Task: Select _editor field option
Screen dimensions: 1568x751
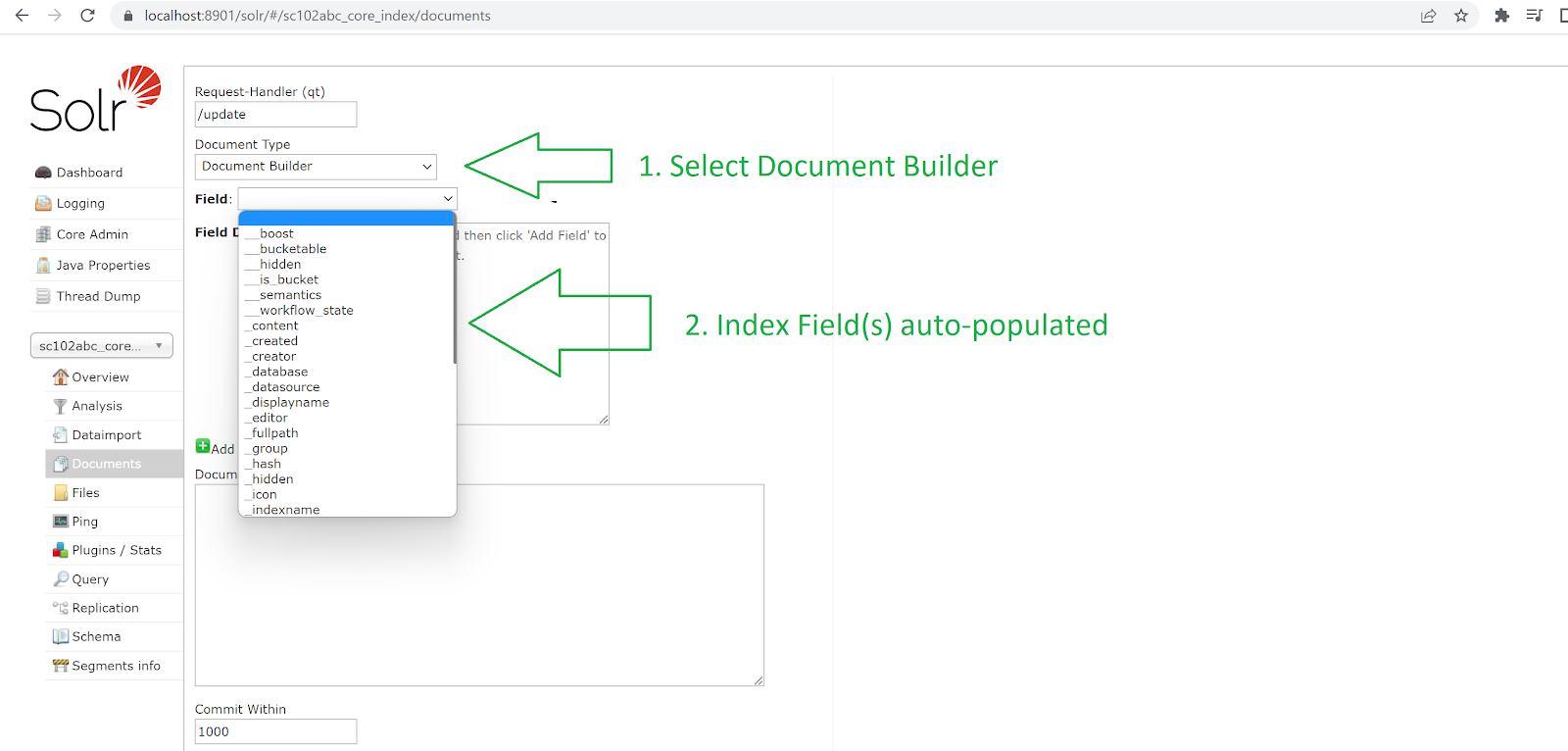Action: coord(347,418)
